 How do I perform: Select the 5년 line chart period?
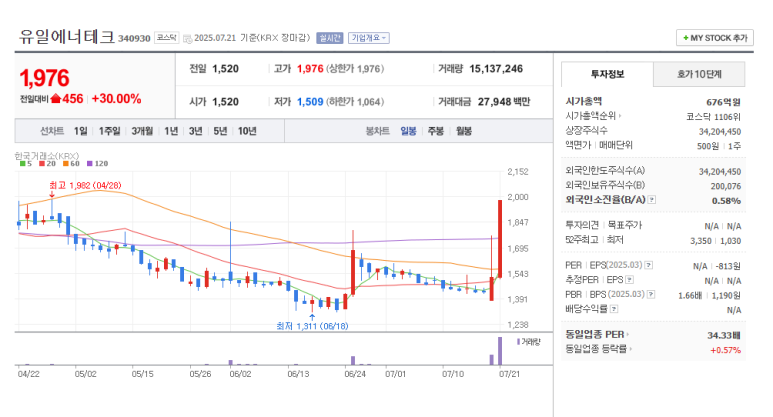click(x=220, y=131)
